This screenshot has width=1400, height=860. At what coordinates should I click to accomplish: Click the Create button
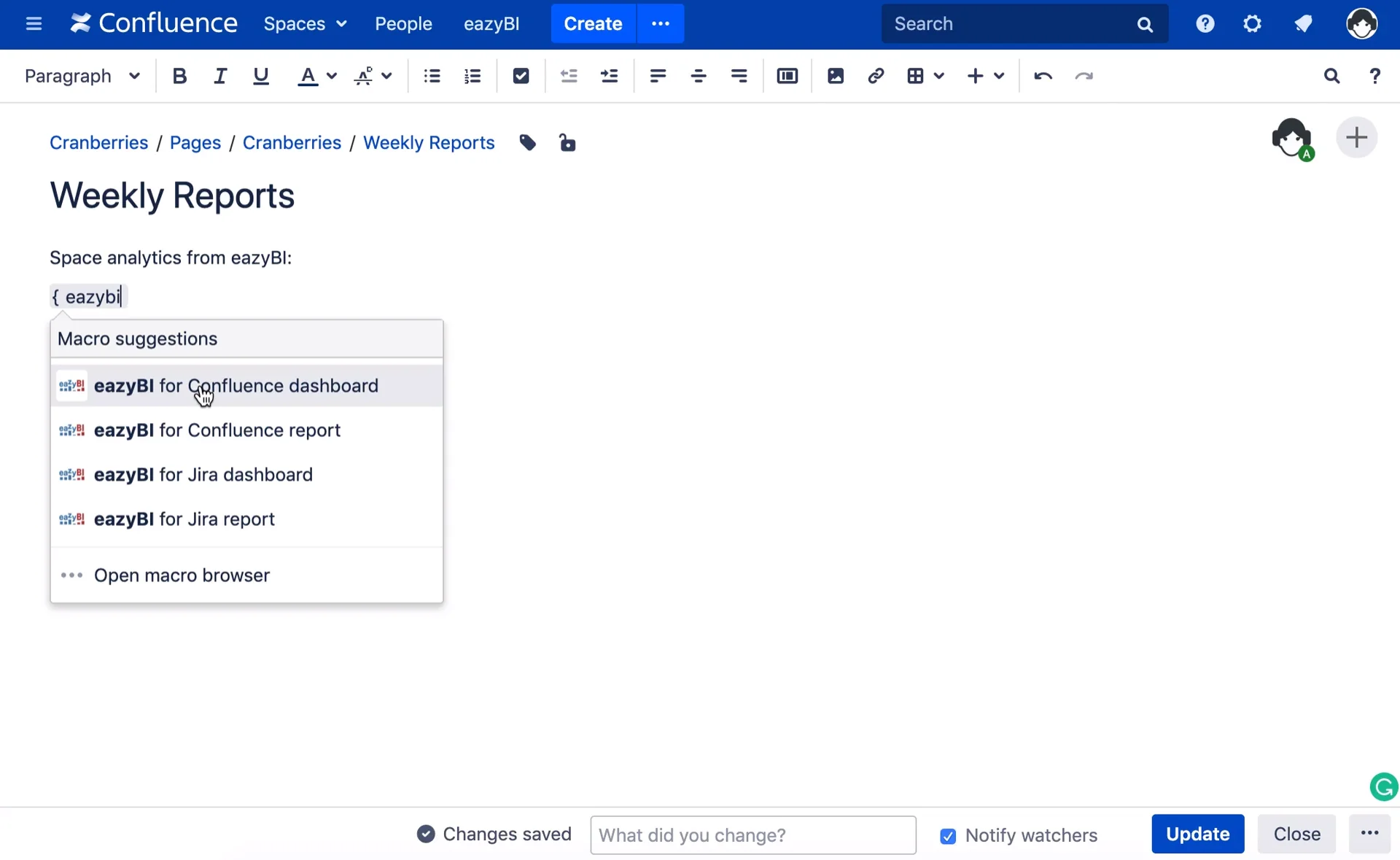click(593, 23)
